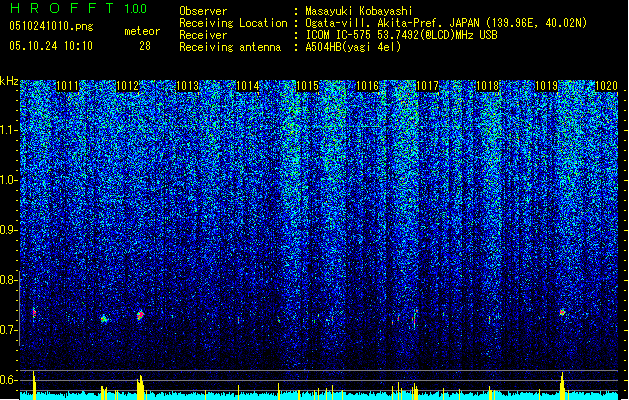
Task: Click the HROFFT title text
Action: click(x=62, y=8)
